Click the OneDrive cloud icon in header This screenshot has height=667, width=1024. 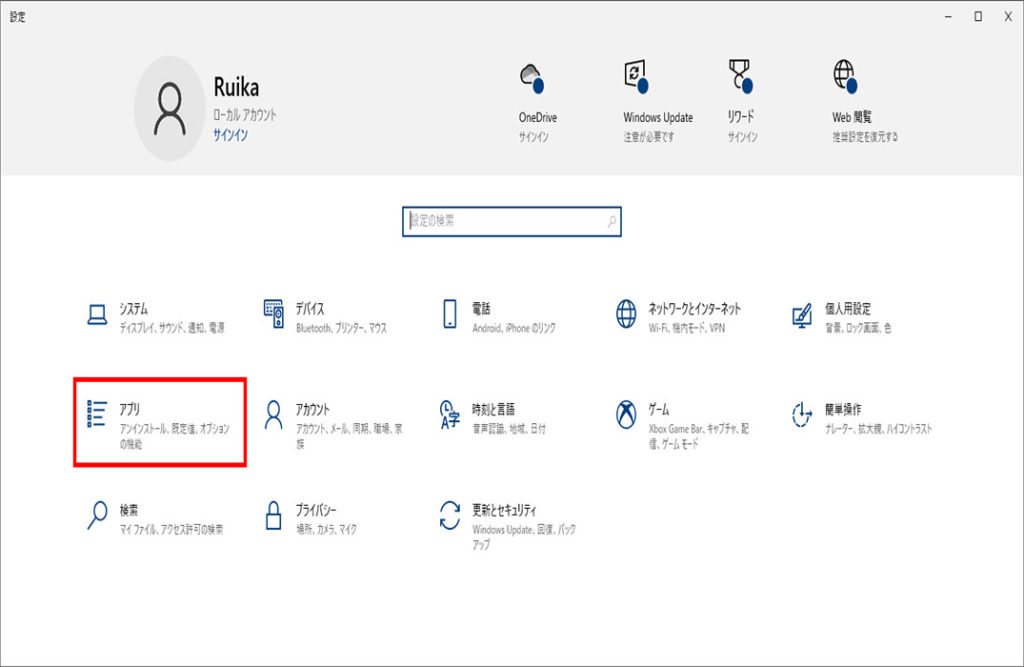(x=532, y=78)
